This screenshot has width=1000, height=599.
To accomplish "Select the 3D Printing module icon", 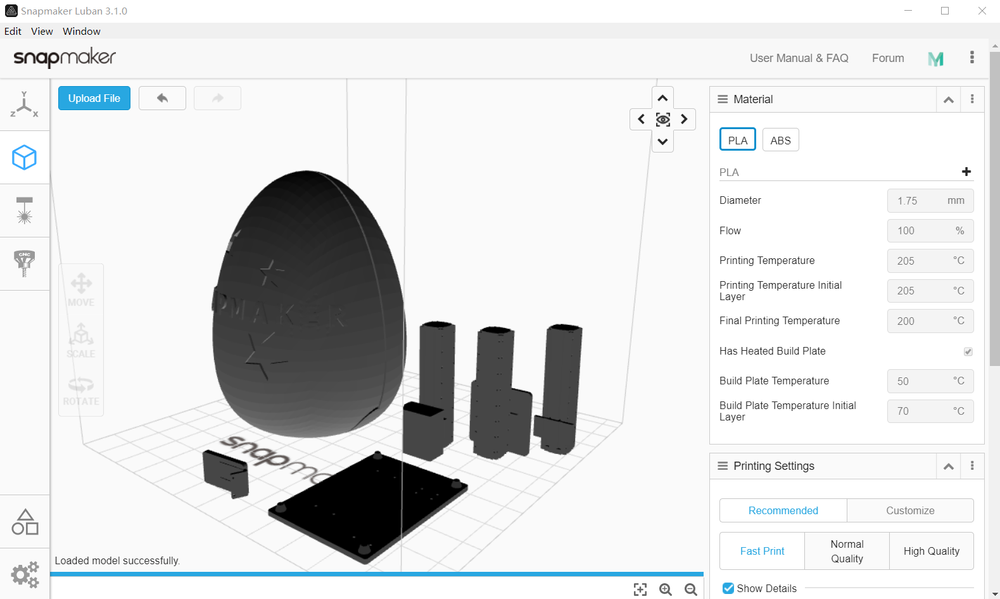I will [24, 157].
